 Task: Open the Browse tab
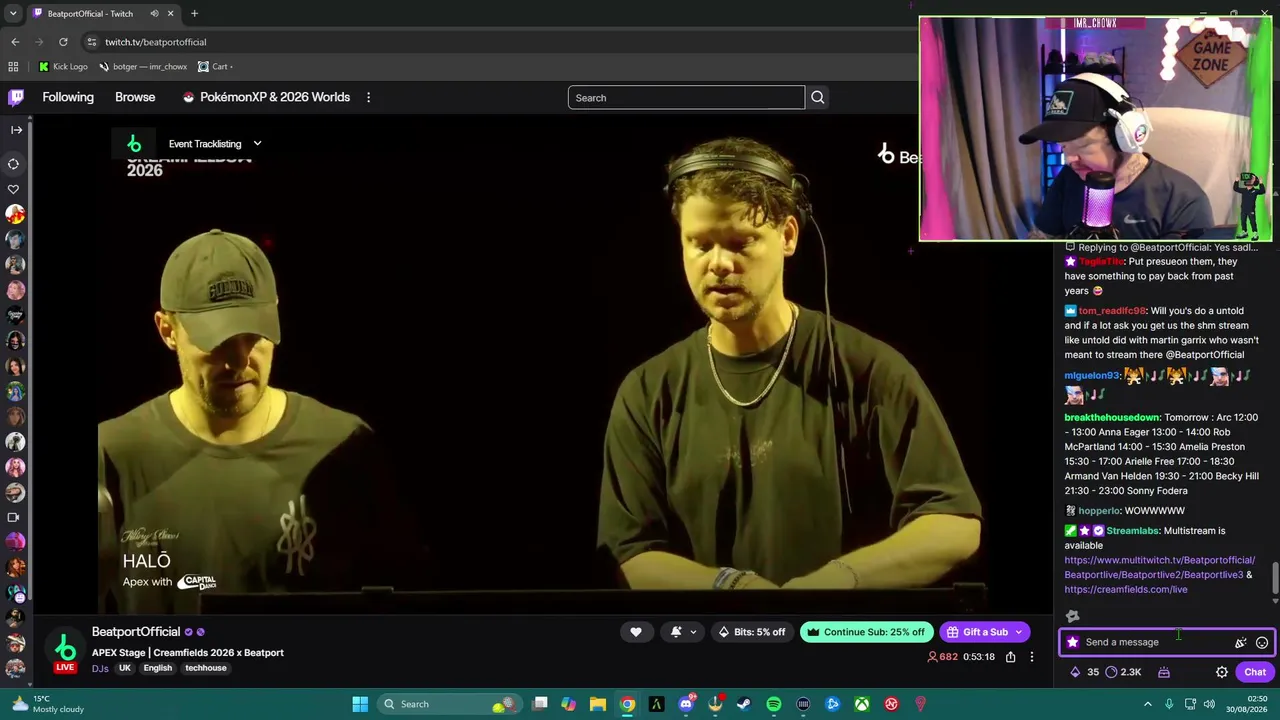point(135,97)
